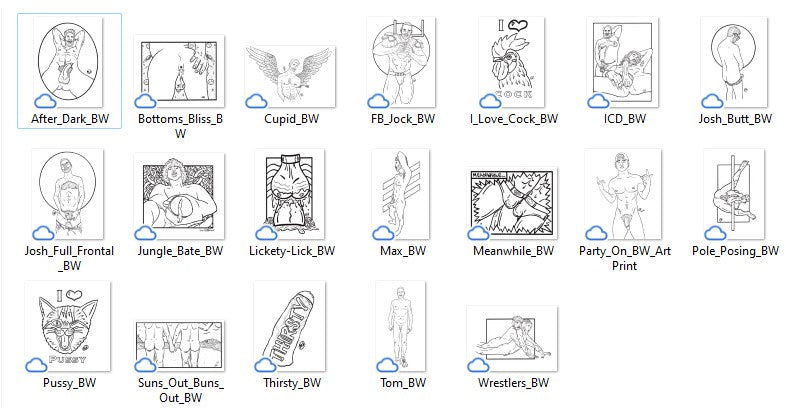Click the Jungle_Bate_BW file name label

180,251
